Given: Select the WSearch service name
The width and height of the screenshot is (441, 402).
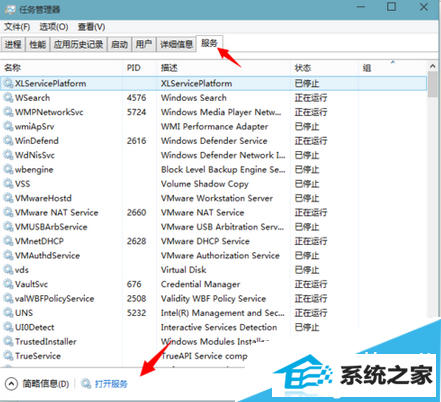Looking at the screenshot, I should [x=32, y=98].
